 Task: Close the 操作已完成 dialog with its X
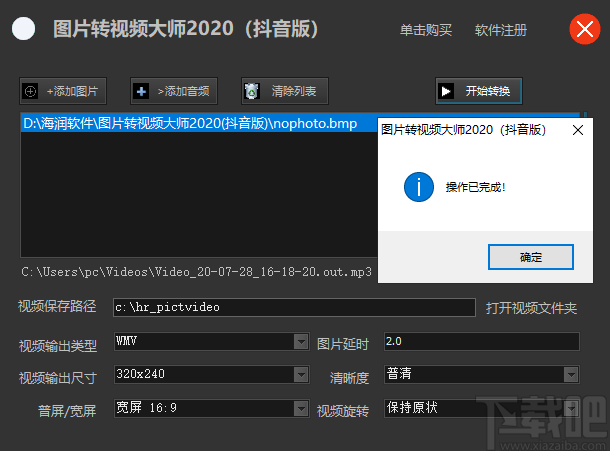[x=578, y=130]
